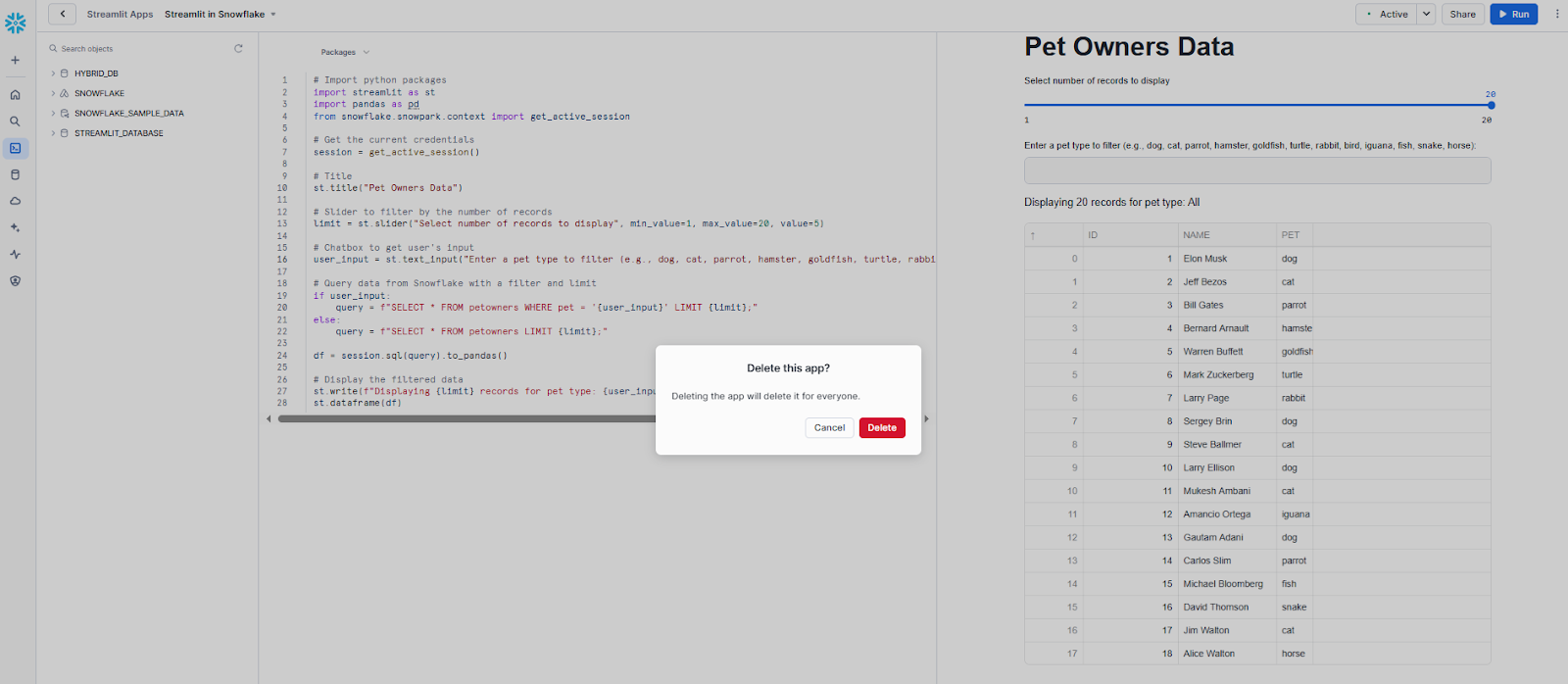The image size is (1568, 684).
Task: Refresh the database objects list
Action: [238, 48]
